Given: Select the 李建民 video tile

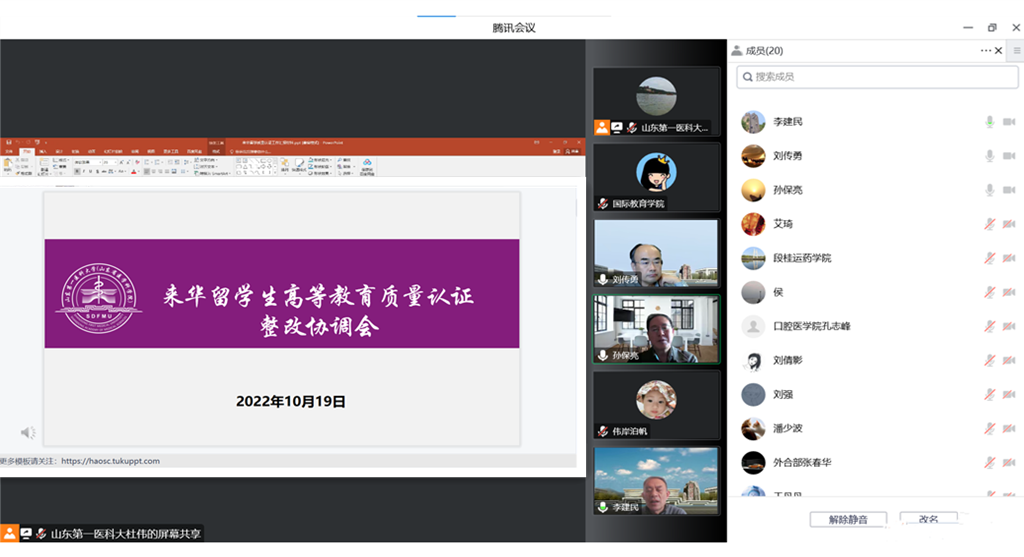Looking at the screenshot, I should pyautogui.click(x=656, y=481).
